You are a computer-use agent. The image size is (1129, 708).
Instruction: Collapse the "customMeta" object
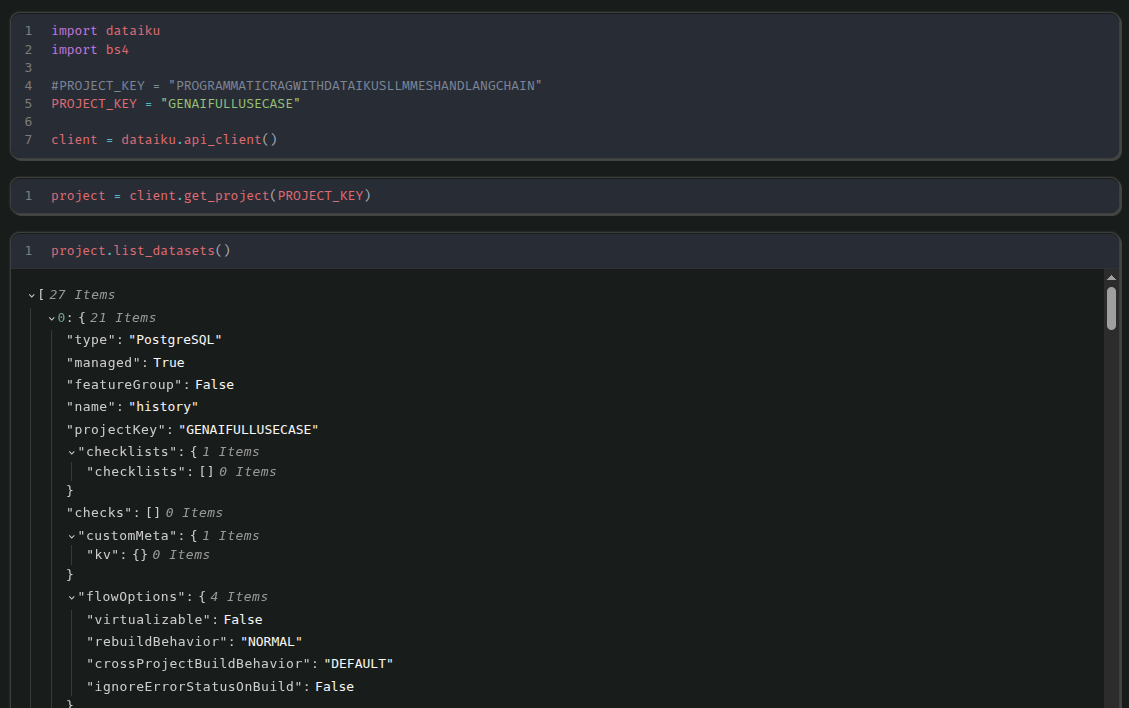[72, 537]
